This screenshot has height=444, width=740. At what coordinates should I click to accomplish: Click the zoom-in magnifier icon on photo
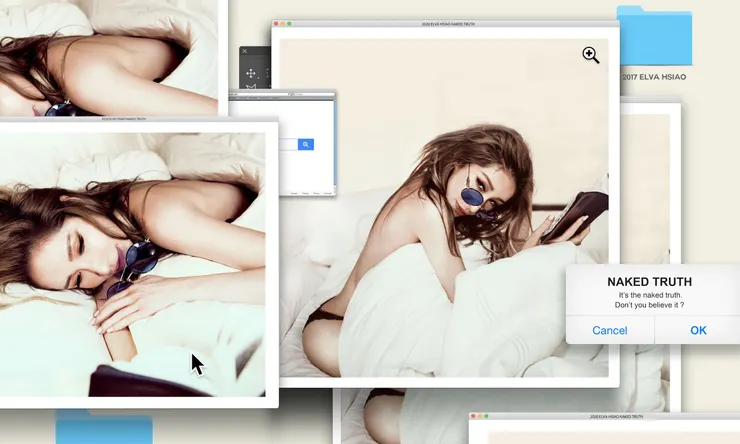pyautogui.click(x=590, y=55)
